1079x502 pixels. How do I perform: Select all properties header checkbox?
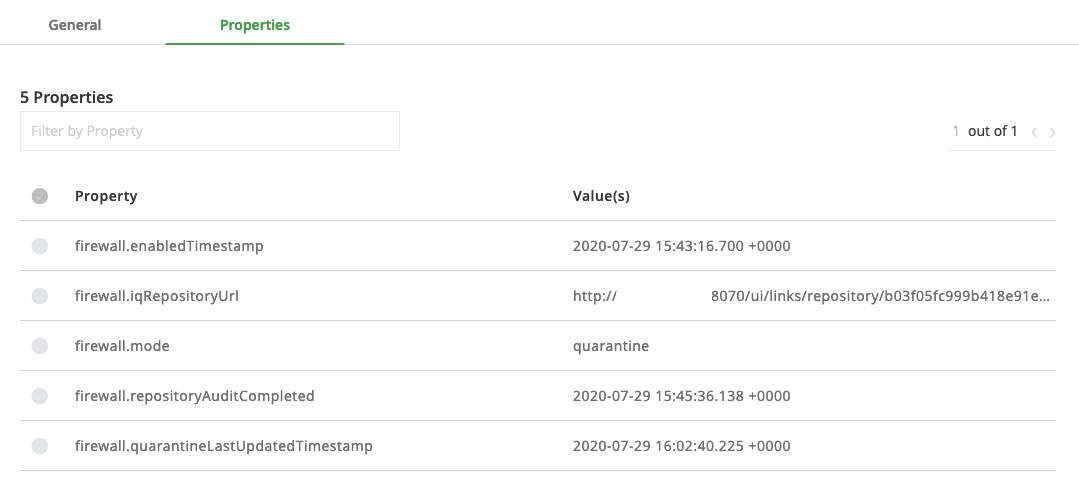tap(40, 196)
